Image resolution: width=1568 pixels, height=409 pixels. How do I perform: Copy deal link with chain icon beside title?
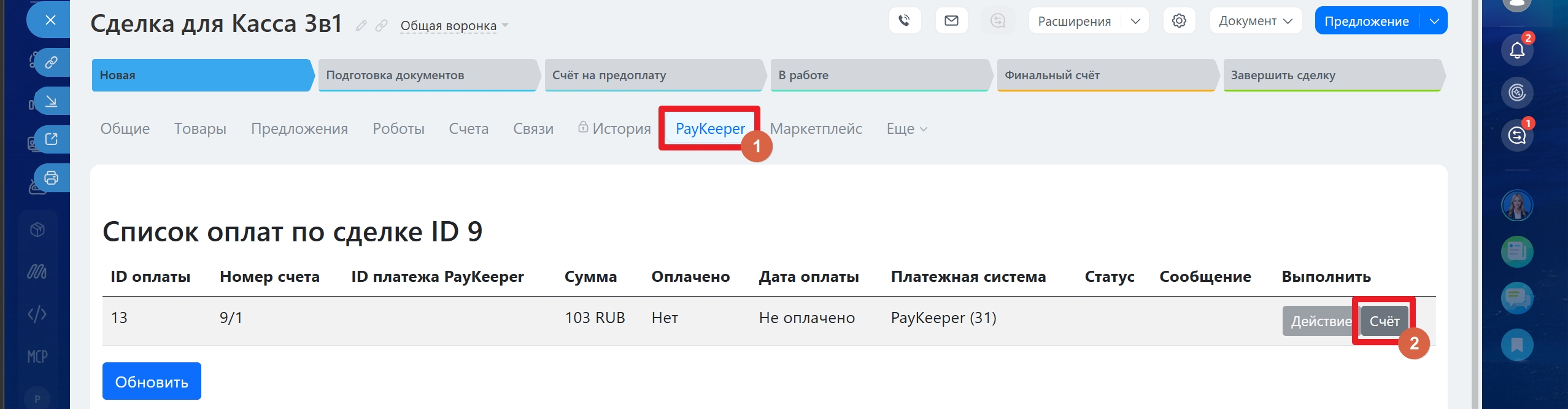[x=382, y=26]
